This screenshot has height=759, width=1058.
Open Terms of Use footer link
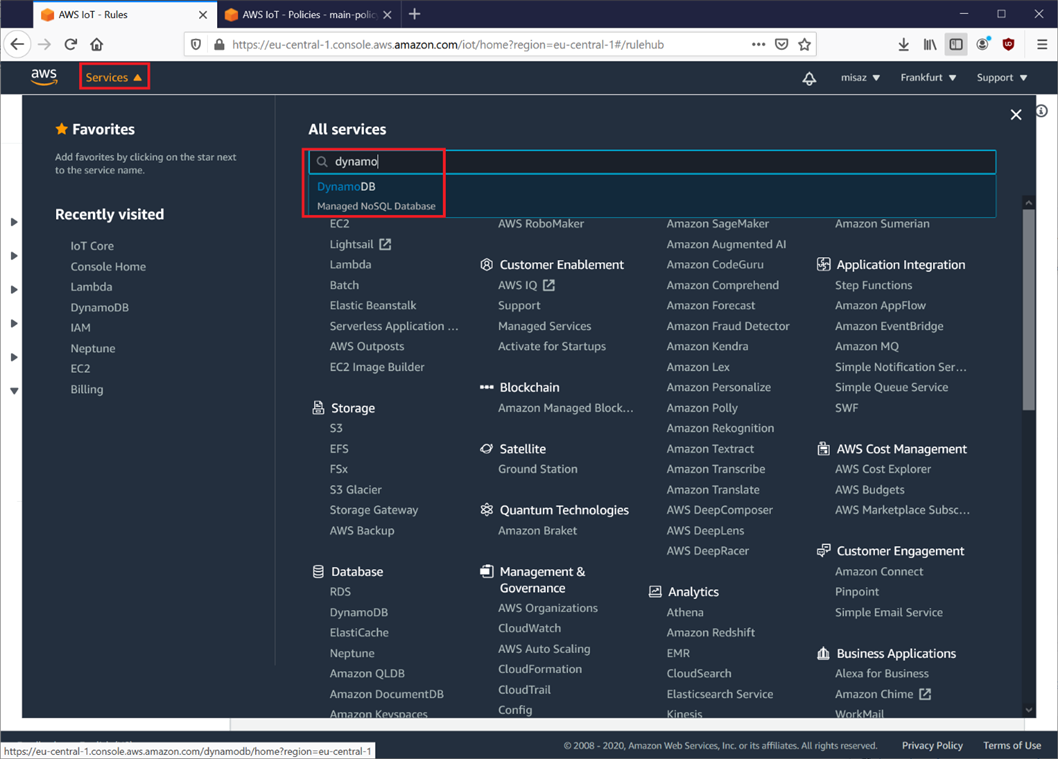1011,746
